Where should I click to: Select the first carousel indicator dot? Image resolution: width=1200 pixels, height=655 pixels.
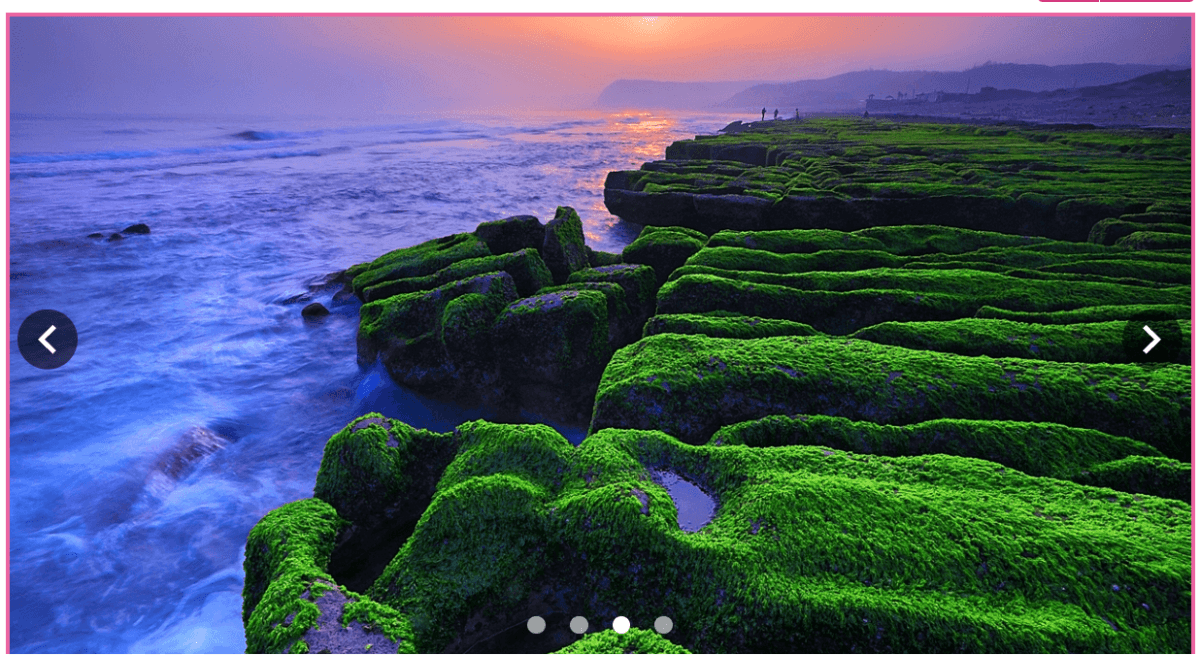click(536, 625)
